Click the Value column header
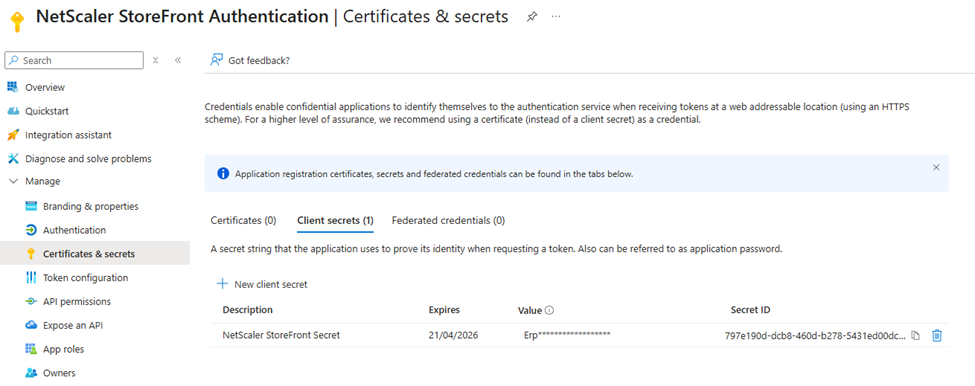Viewport: 975px width, 386px height. [530, 310]
